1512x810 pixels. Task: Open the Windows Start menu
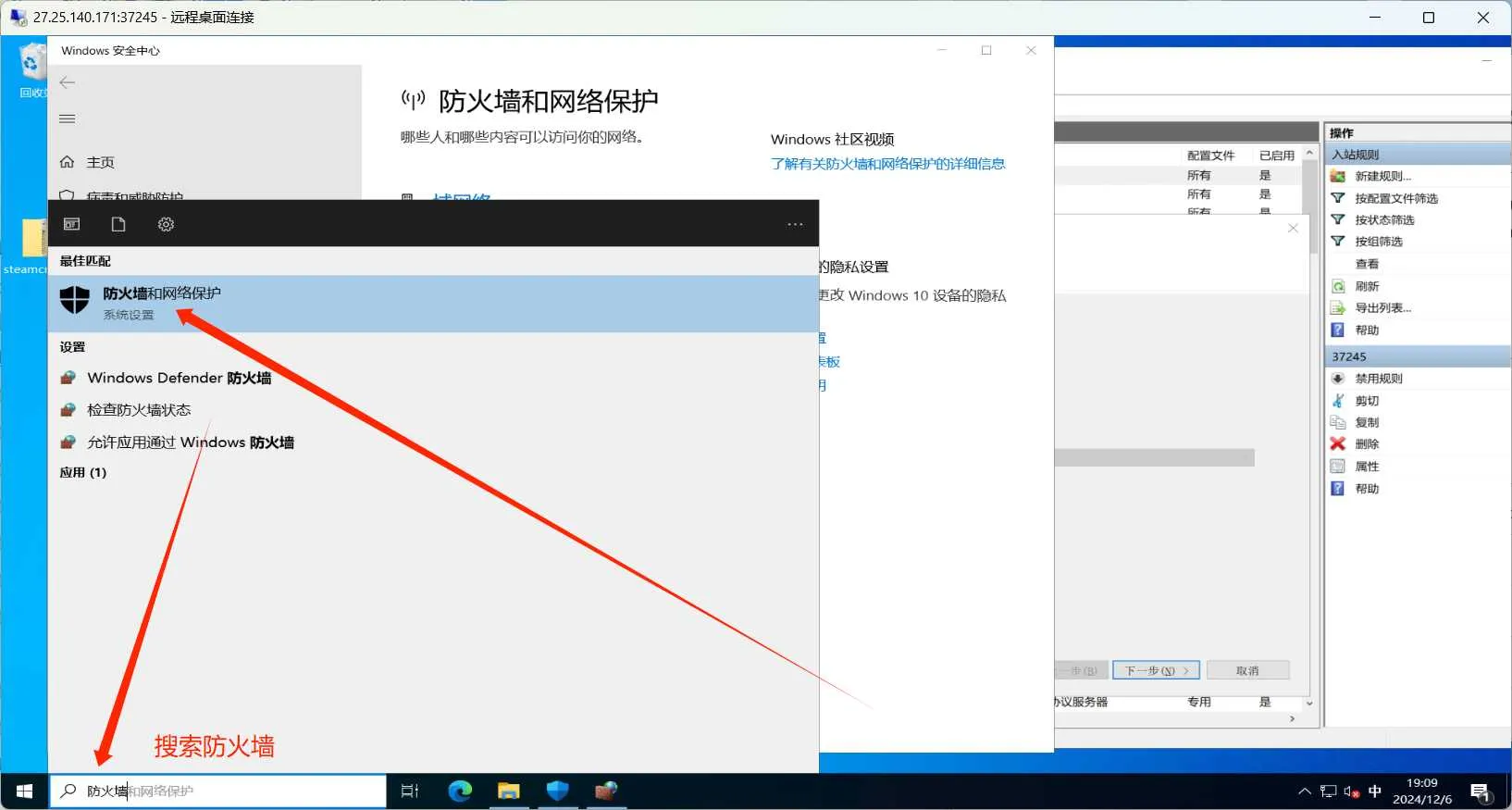(x=24, y=791)
